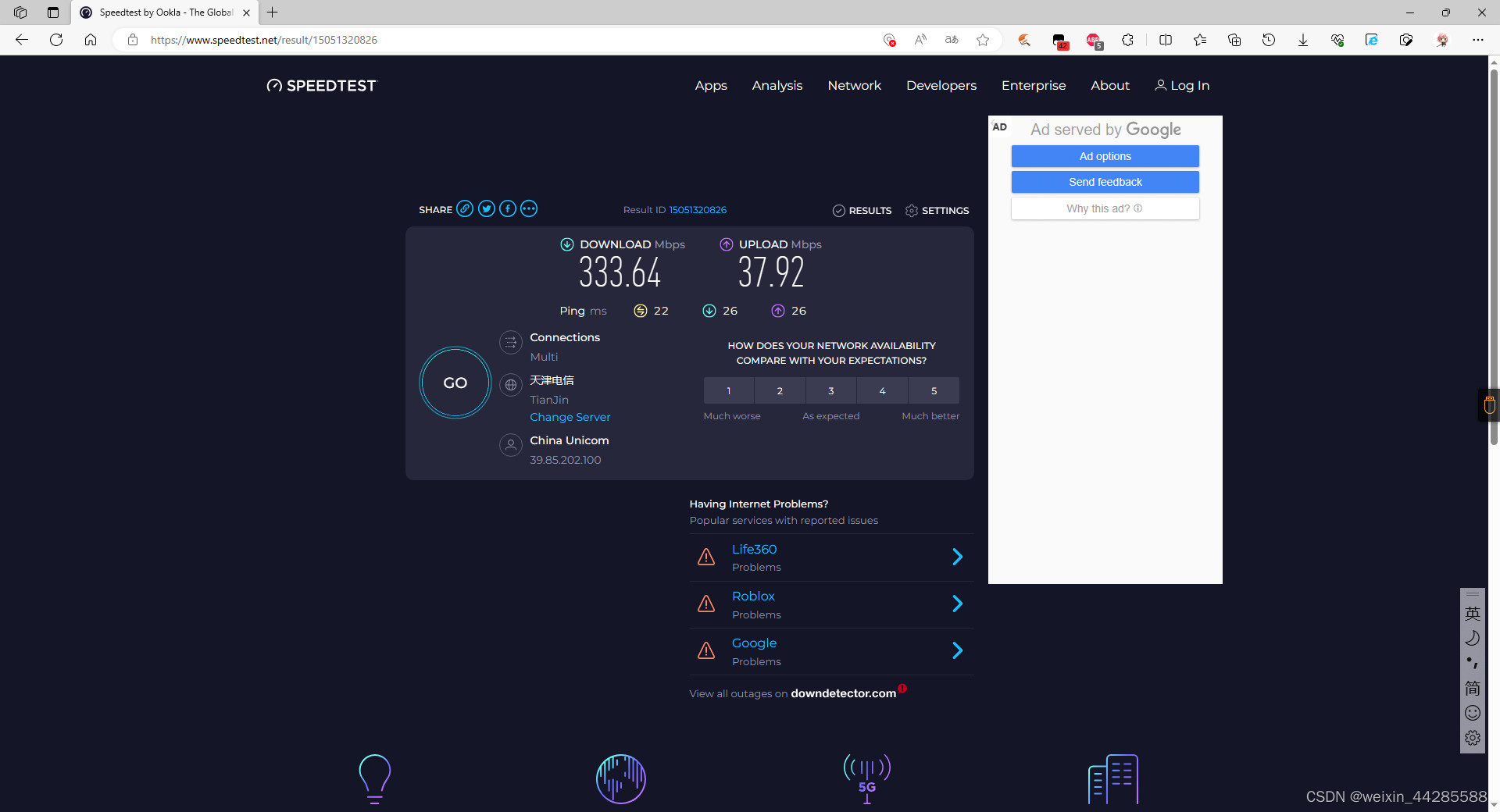
Task: Open IME emoji panel
Action: tap(1473, 713)
